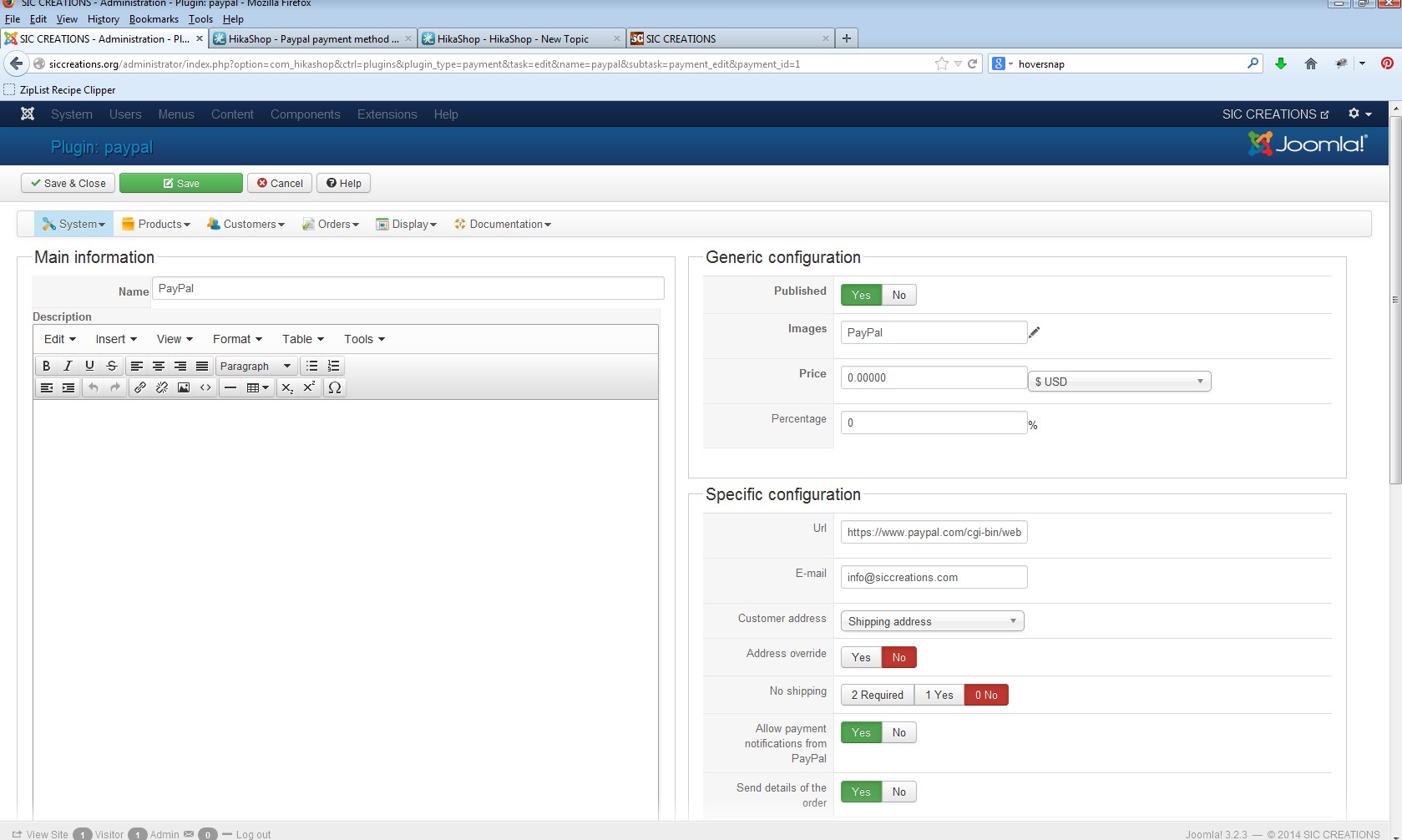Image resolution: width=1402 pixels, height=840 pixels.
Task: Insert a special character with omega icon
Action: [x=335, y=387]
